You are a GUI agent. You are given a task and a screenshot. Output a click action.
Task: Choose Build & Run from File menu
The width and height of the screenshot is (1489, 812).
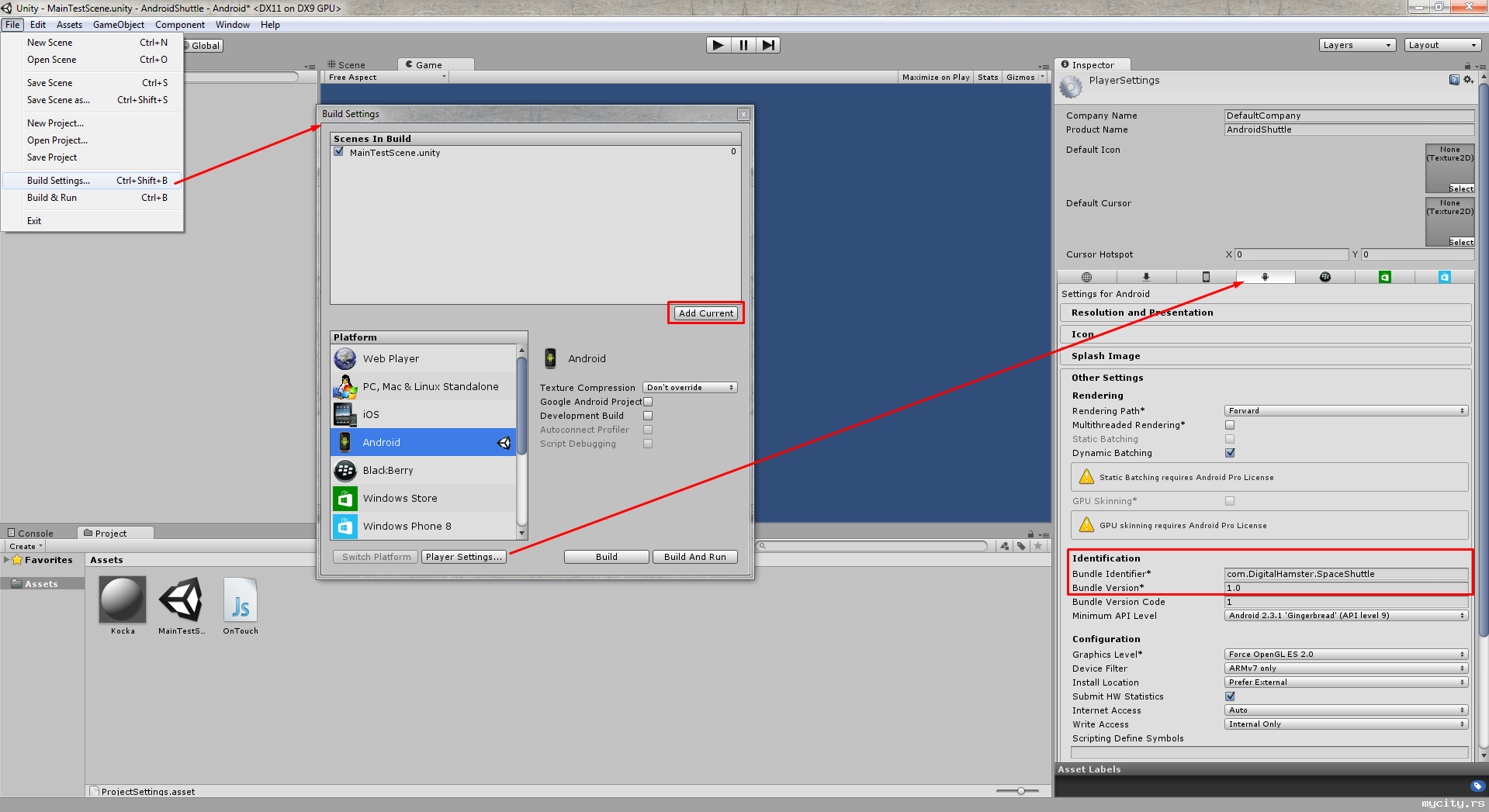tap(93, 198)
